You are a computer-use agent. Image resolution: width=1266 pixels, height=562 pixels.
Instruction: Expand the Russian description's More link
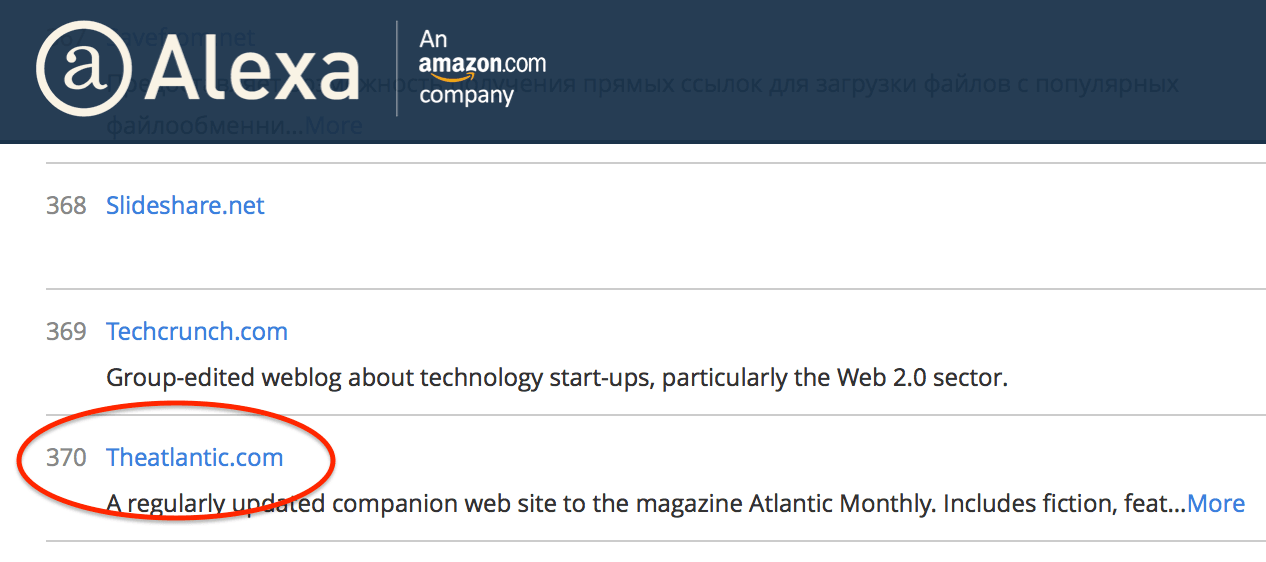(334, 126)
